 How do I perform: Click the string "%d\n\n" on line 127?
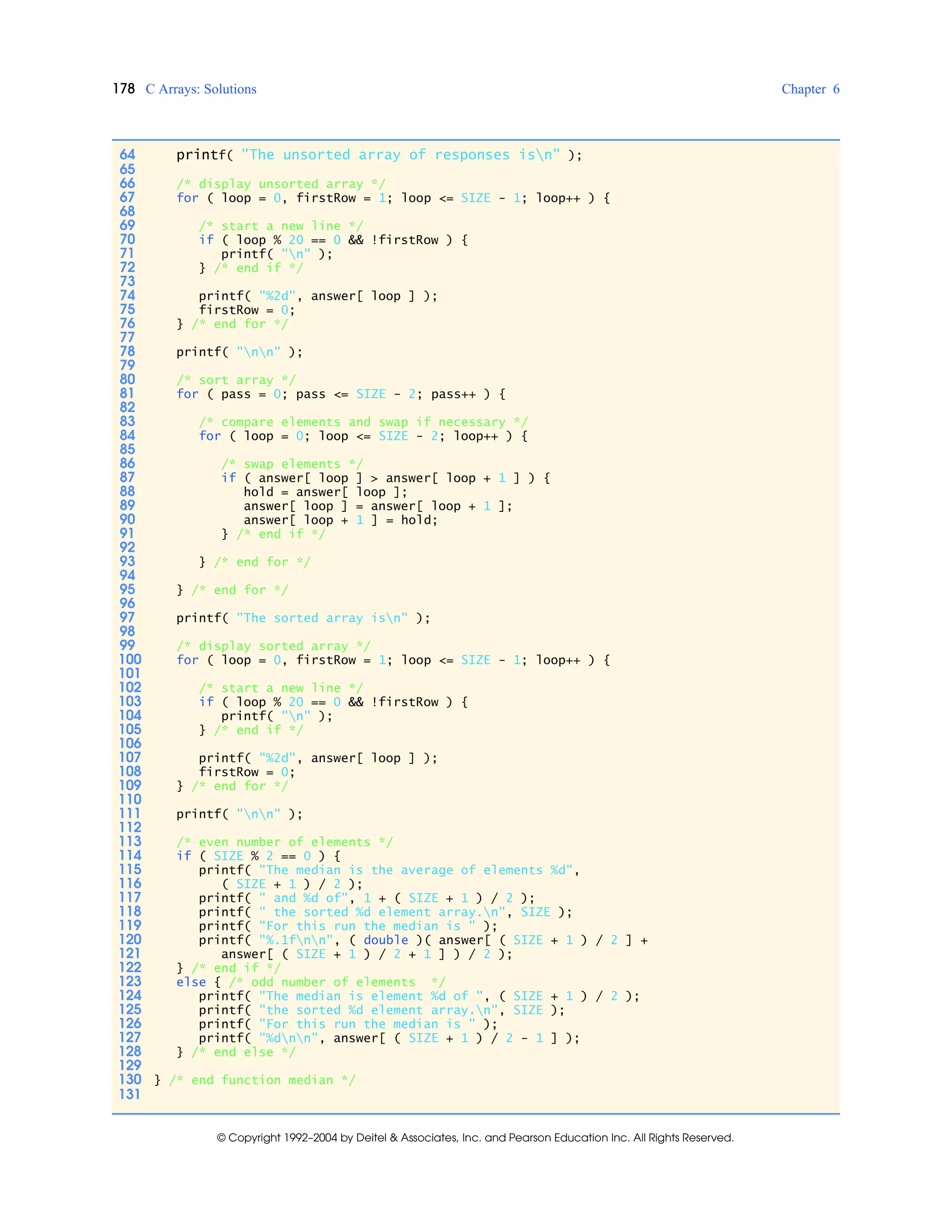coord(289,1038)
